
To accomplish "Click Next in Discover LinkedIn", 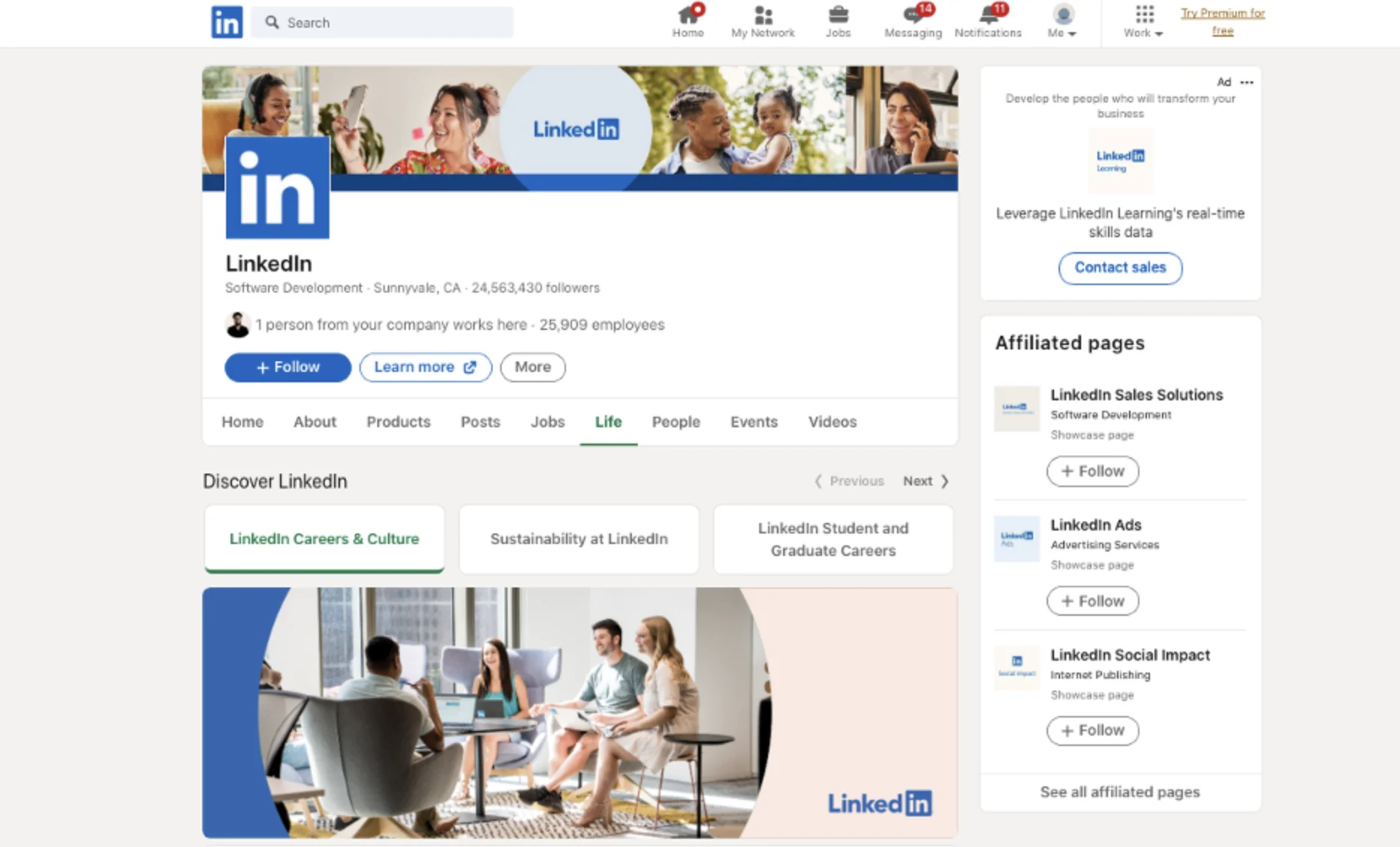I will click(926, 481).
